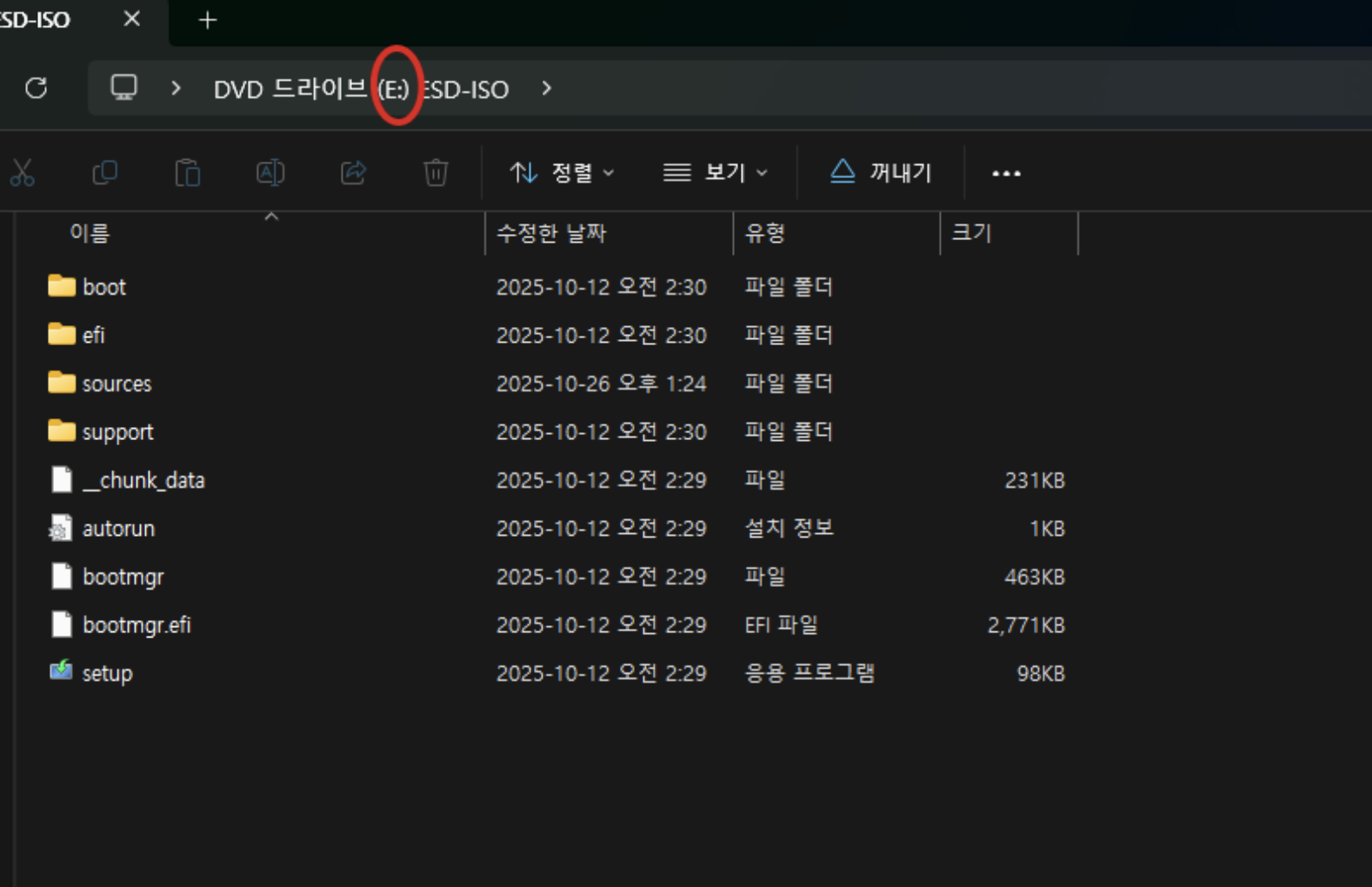Image resolution: width=1372 pixels, height=887 pixels.
Task: Sort by the 이름 column header
Action: pos(90,233)
